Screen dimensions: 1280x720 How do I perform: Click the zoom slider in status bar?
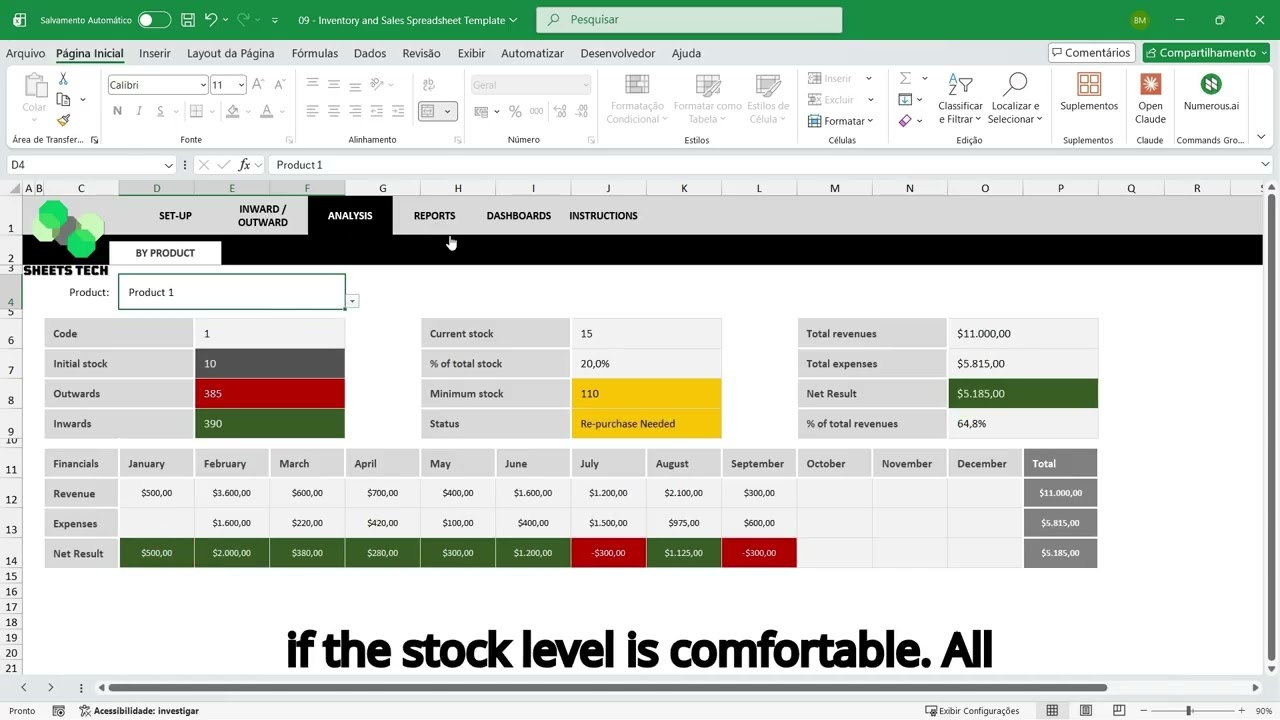coord(1189,711)
